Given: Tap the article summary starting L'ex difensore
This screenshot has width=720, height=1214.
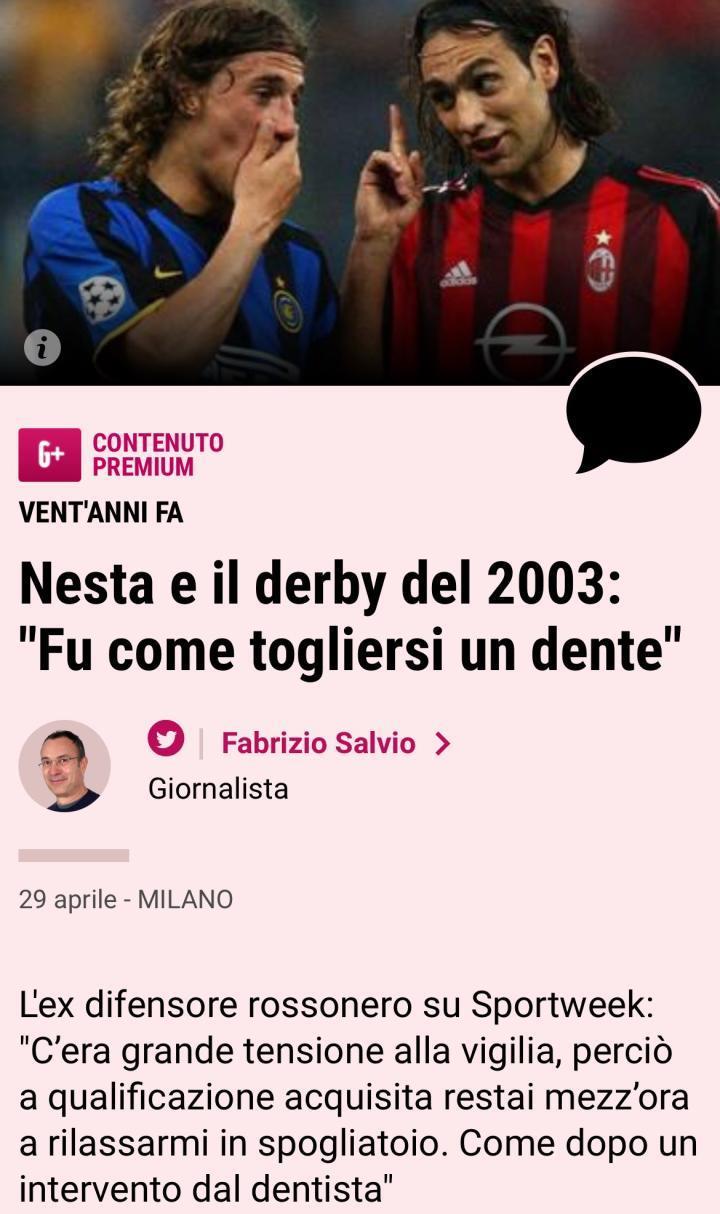Looking at the screenshot, I should click(x=359, y=1098).
